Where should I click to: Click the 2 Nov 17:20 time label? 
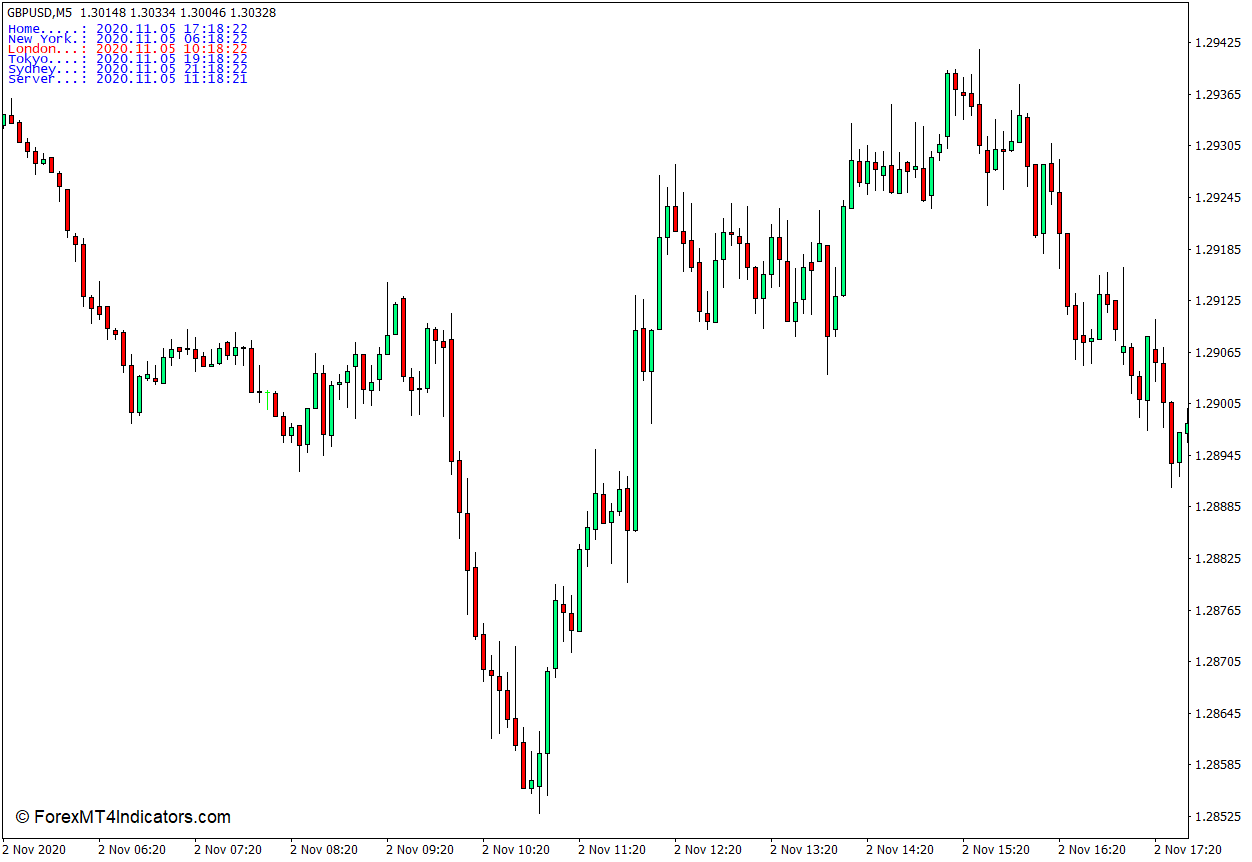pos(1188,850)
